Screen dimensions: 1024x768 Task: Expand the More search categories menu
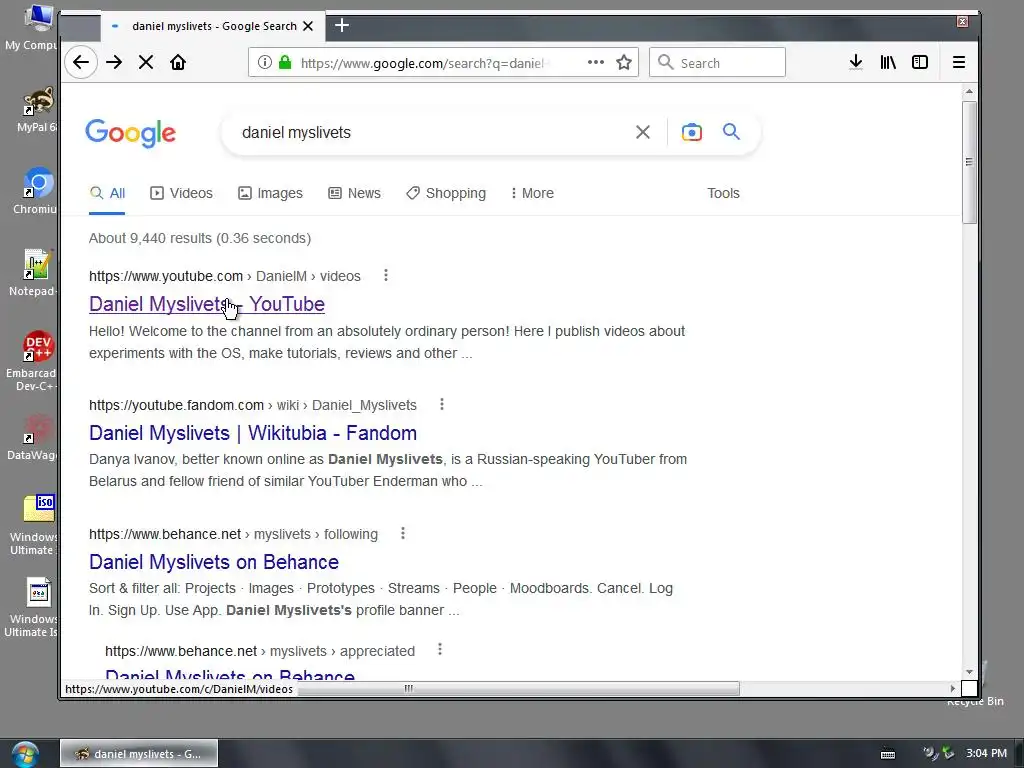[x=532, y=193]
